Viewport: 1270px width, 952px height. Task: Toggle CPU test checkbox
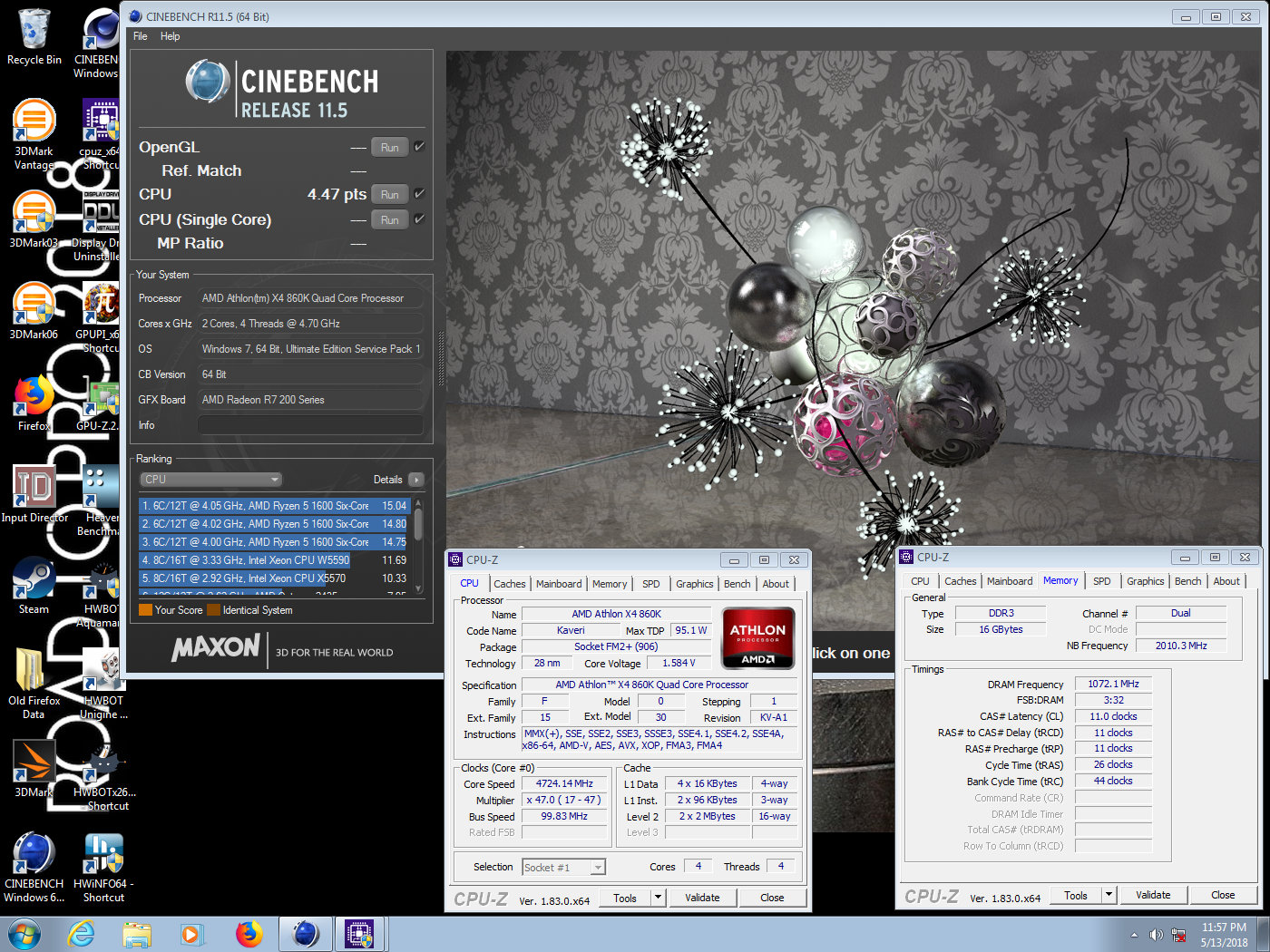pyautogui.click(x=419, y=193)
